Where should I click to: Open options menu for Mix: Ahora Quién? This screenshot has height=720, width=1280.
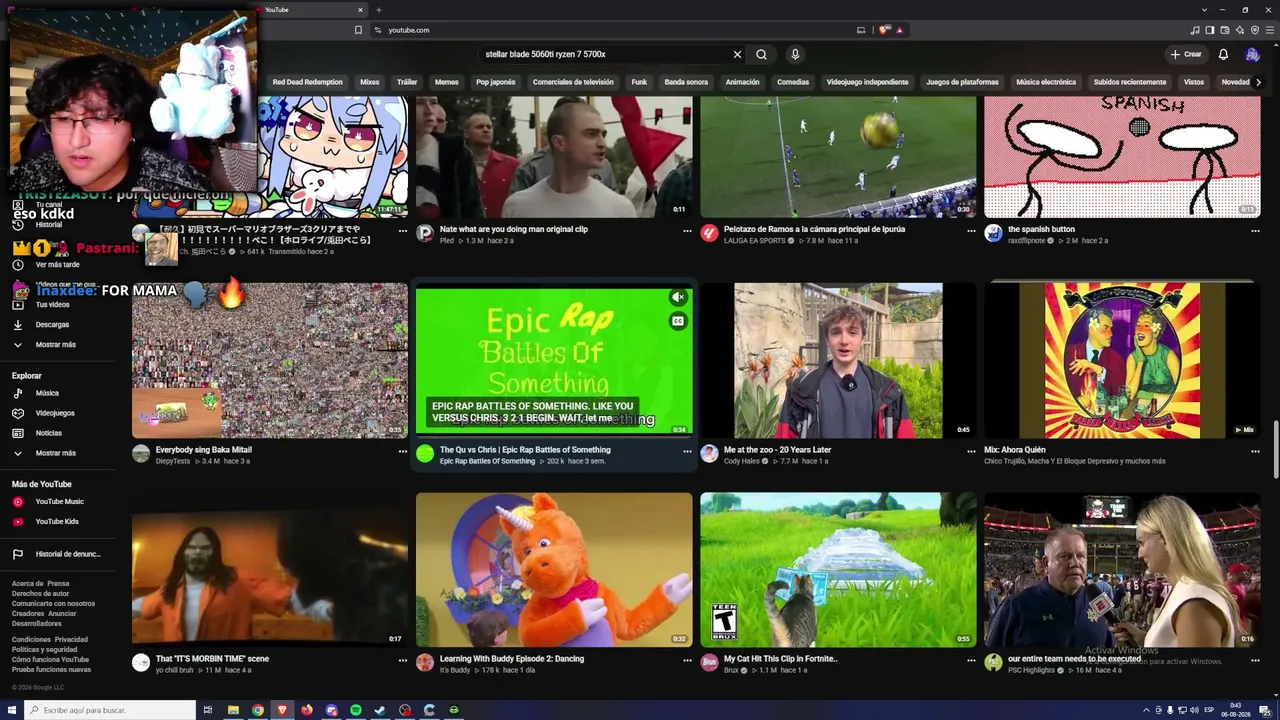[x=1255, y=451]
